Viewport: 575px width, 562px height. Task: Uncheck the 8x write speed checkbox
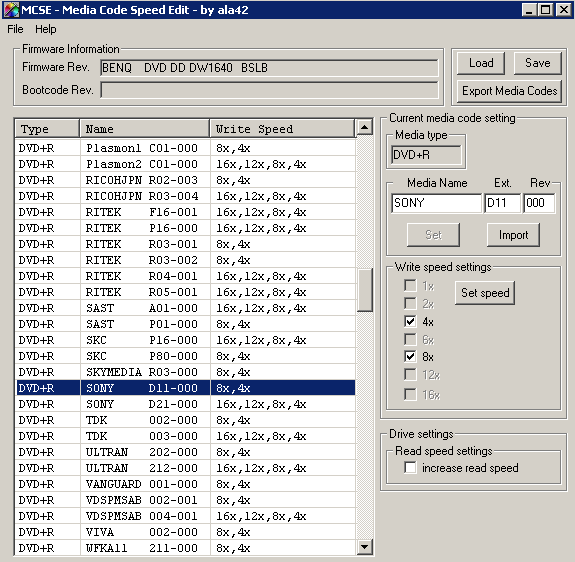[x=410, y=356]
